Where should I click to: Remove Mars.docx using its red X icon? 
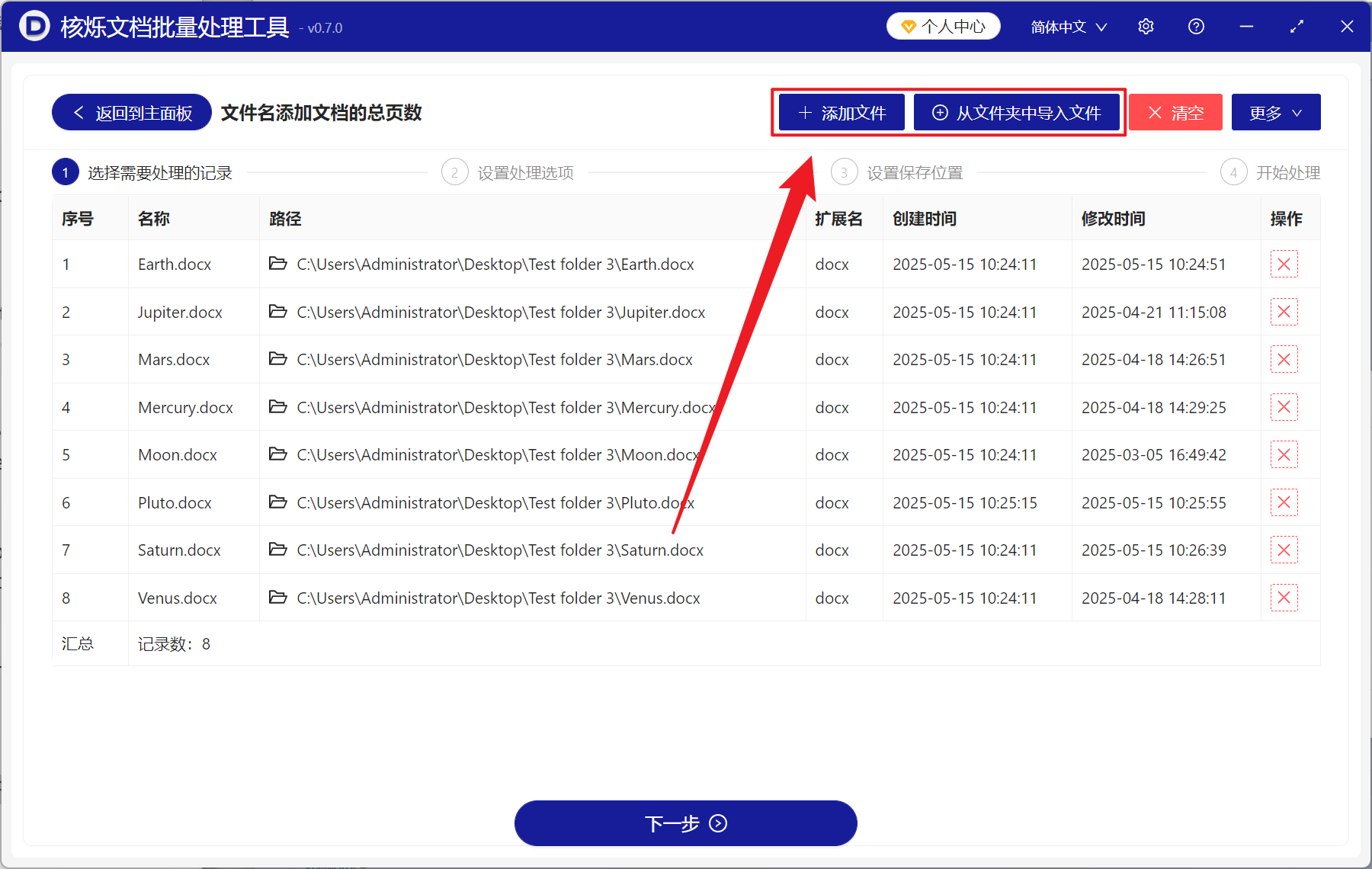(x=1284, y=360)
